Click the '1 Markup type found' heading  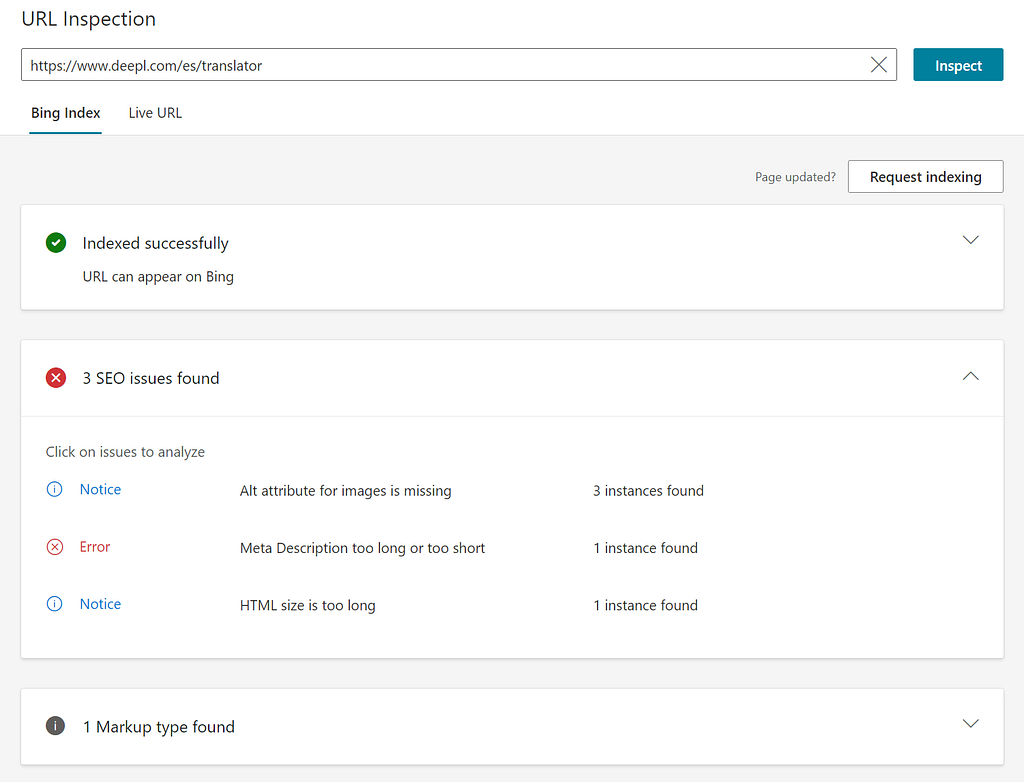point(159,726)
